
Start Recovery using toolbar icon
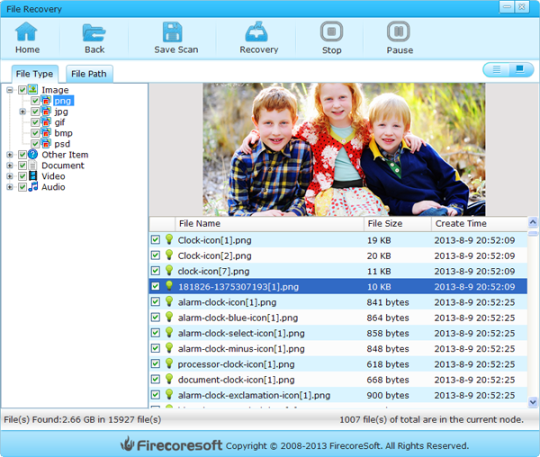(x=256, y=32)
